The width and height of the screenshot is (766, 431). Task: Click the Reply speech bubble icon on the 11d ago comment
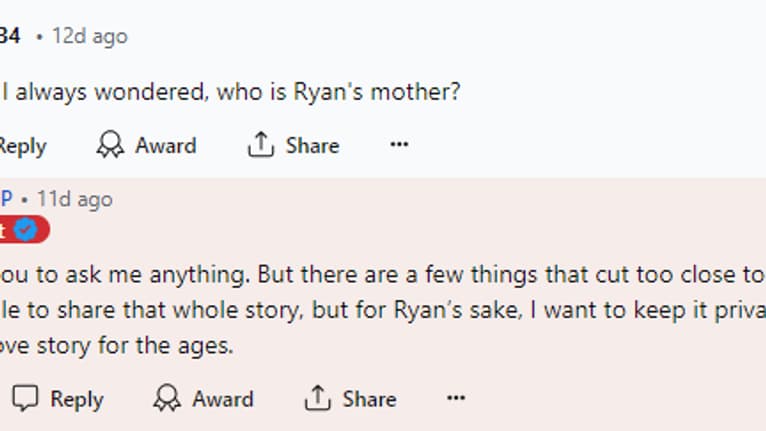coord(25,398)
